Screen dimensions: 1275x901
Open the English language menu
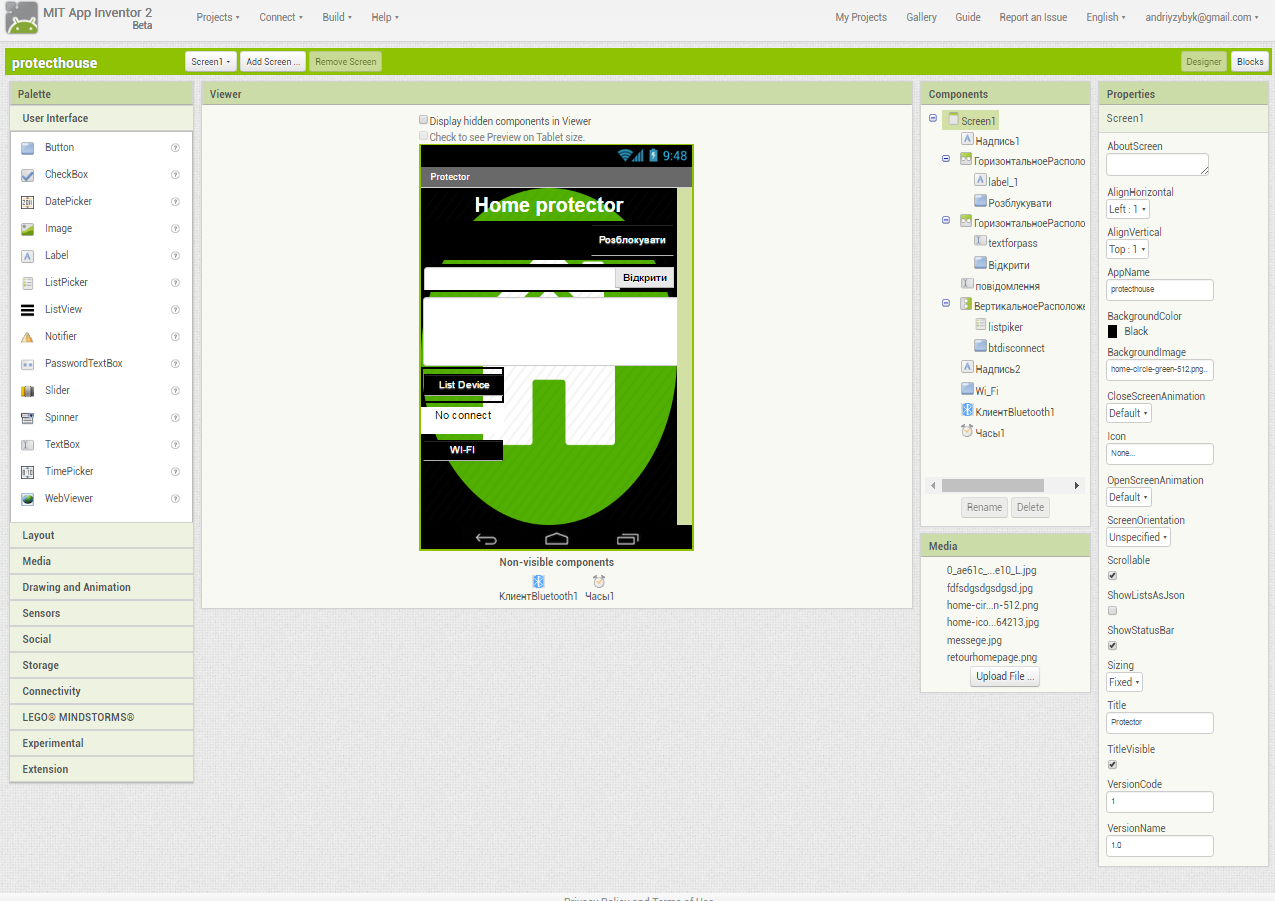click(x=1106, y=17)
